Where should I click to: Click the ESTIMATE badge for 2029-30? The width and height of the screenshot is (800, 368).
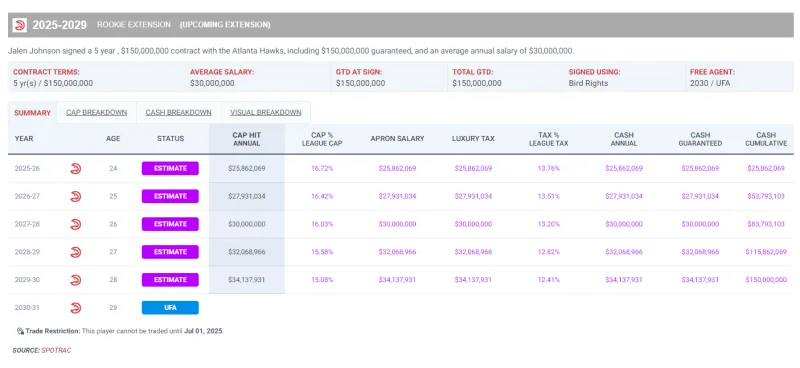click(170, 280)
